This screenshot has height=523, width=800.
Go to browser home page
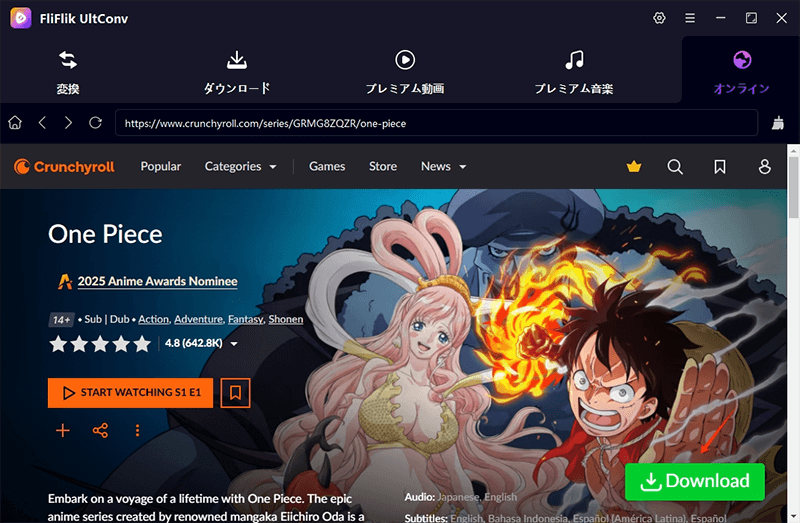(15, 123)
